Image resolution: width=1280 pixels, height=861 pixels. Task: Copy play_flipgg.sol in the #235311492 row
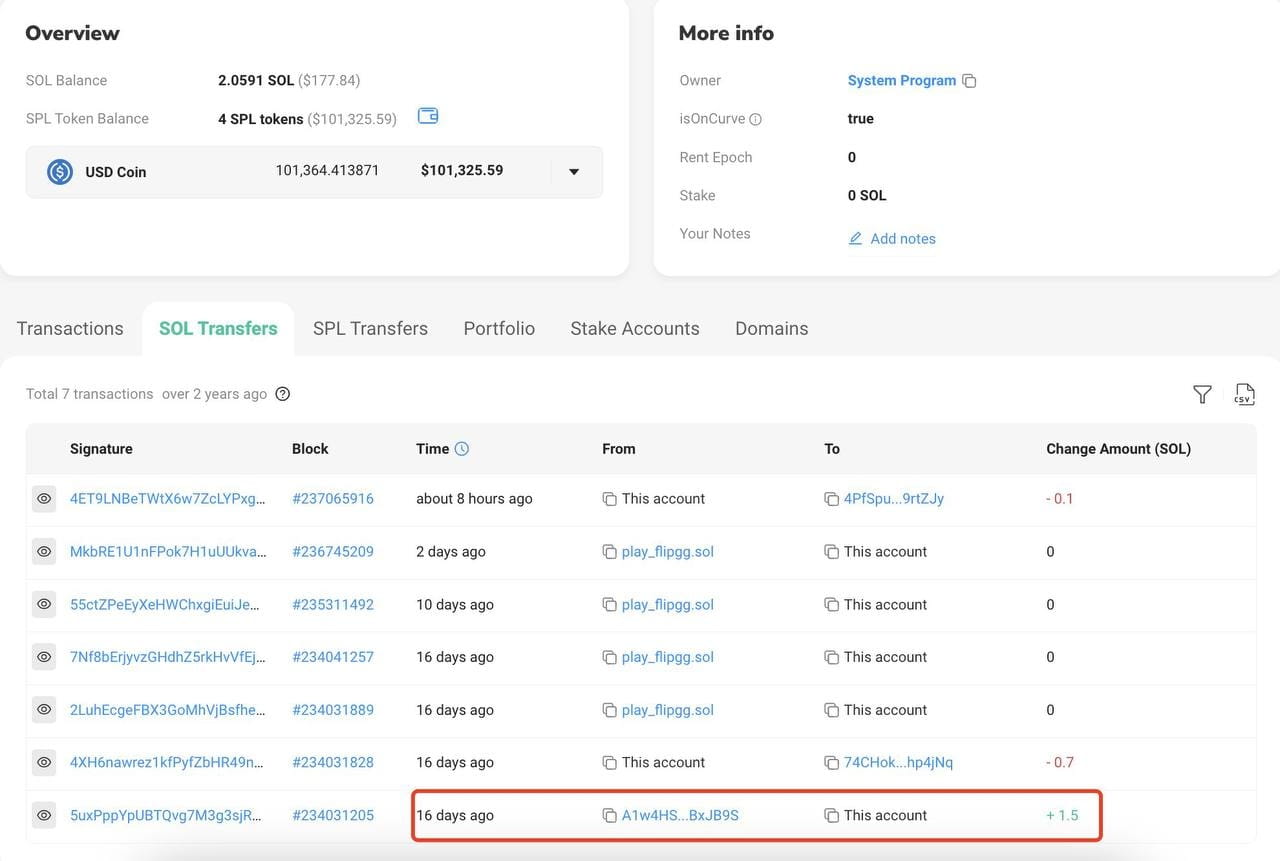(x=609, y=605)
